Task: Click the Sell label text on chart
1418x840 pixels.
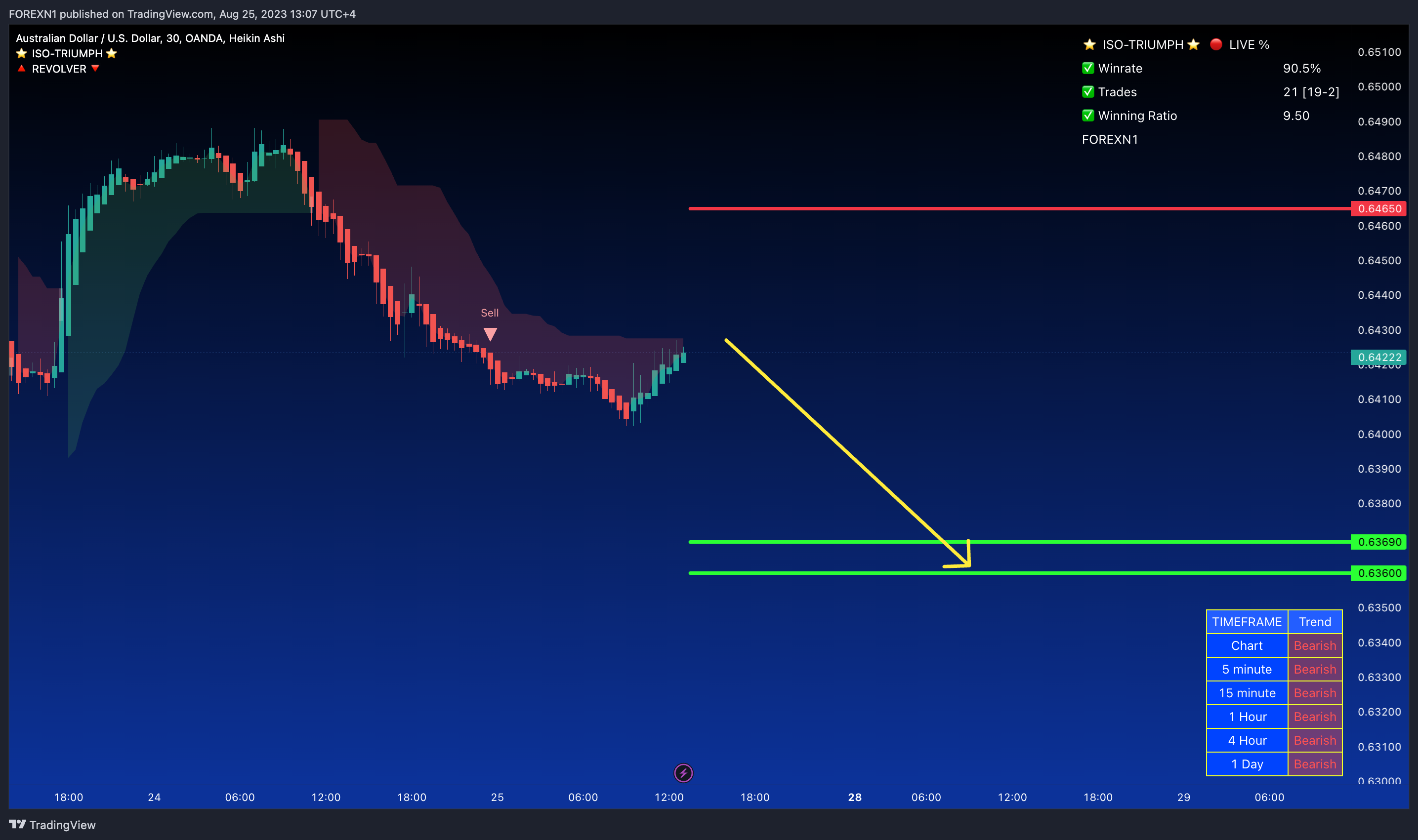Action: tap(490, 313)
